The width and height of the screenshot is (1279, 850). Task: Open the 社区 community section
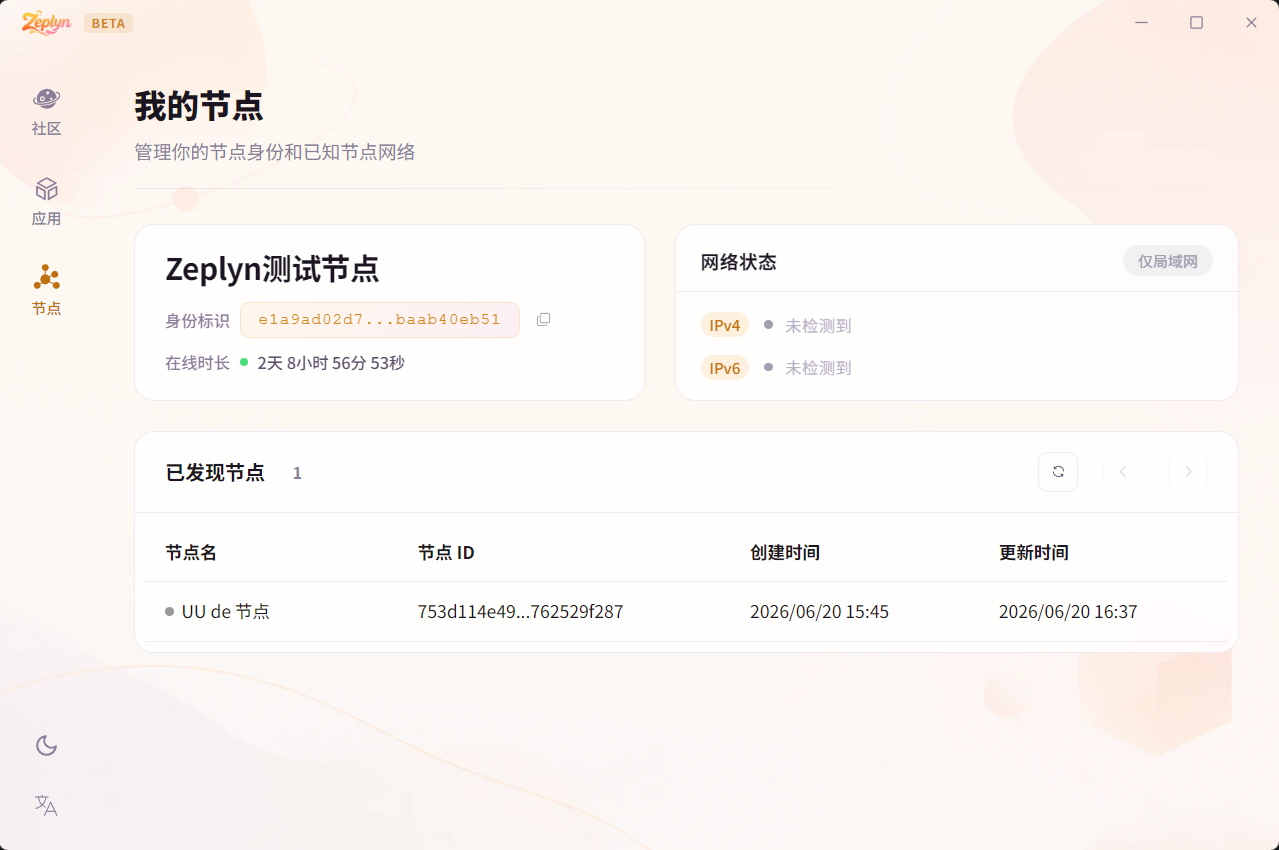[46, 112]
